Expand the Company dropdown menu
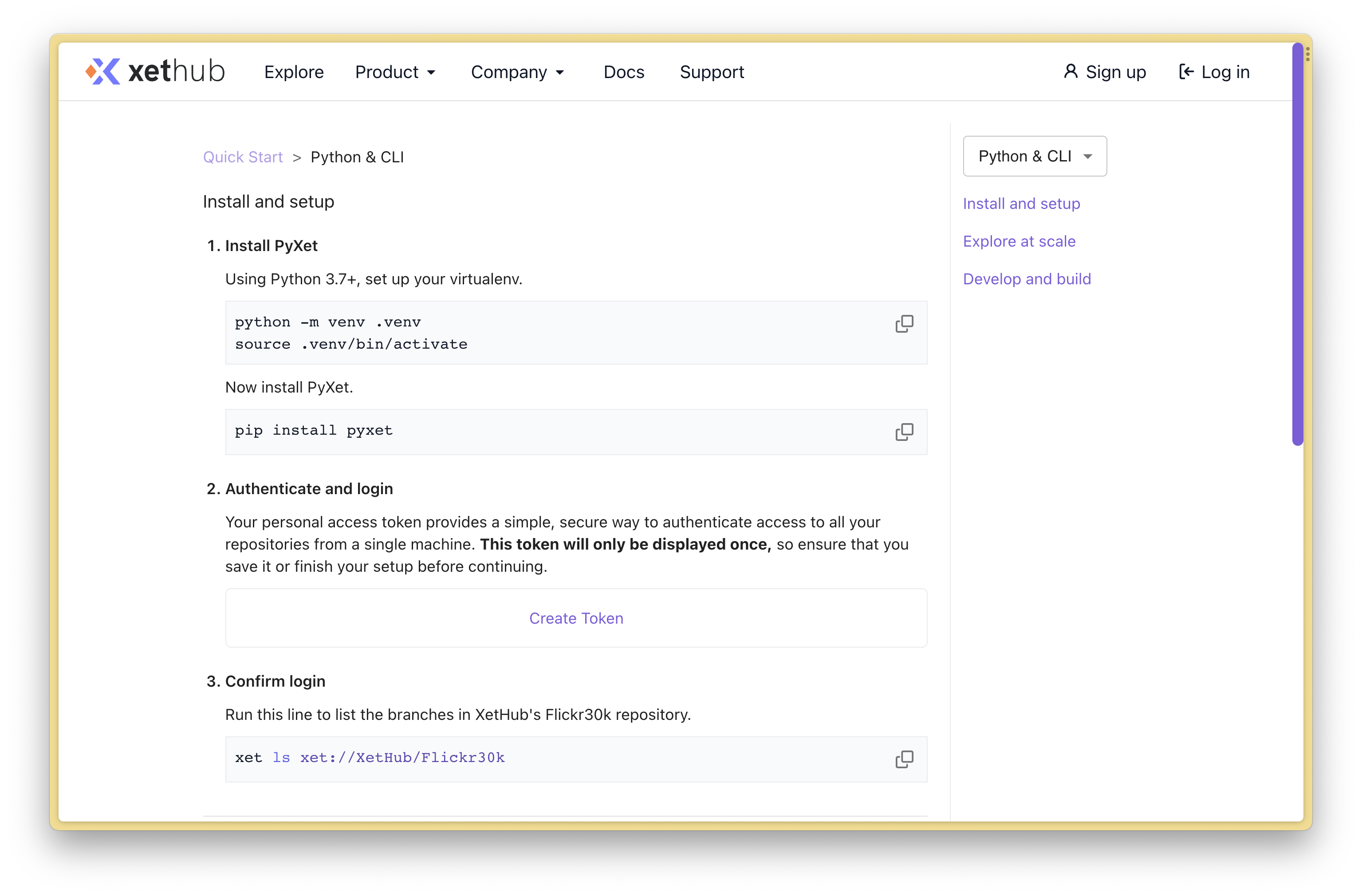This screenshot has height=896, width=1362. tap(517, 72)
